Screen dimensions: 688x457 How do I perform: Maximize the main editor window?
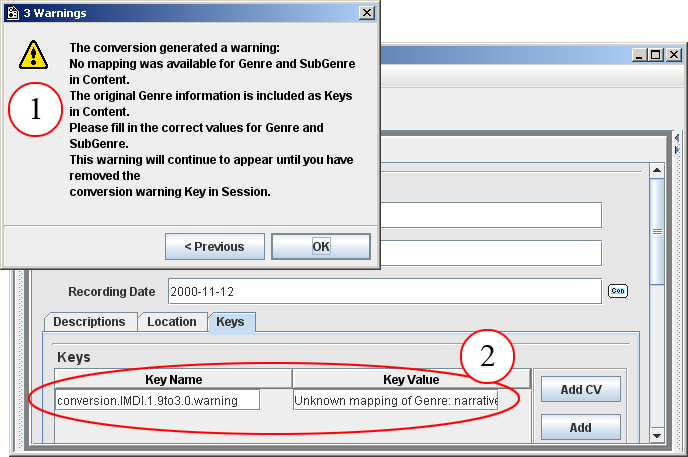pyautogui.click(x=656, y=55)
